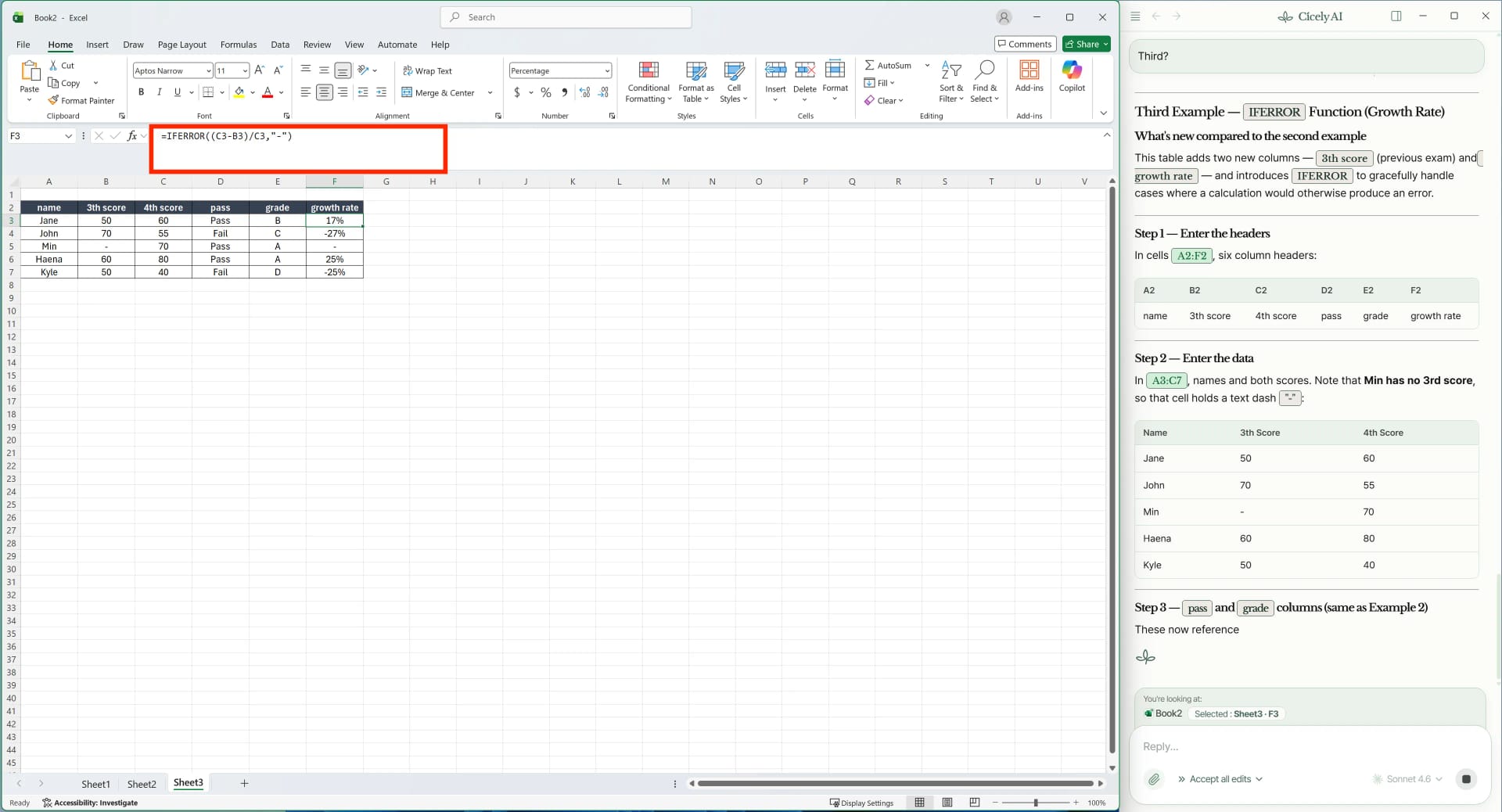Toggle bold formatting
The width and height of the screenshot is (1502, 812).
coord(141,92)
